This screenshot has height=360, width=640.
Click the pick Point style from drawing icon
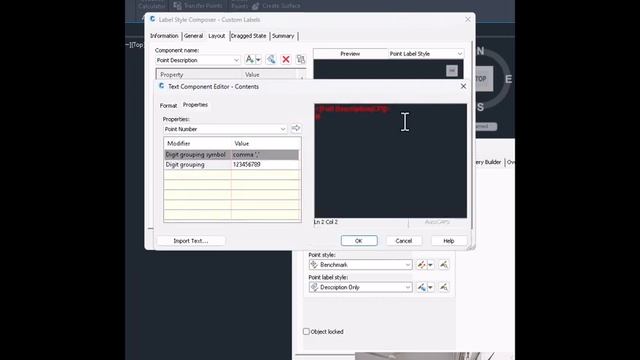[x=444, y=265]
